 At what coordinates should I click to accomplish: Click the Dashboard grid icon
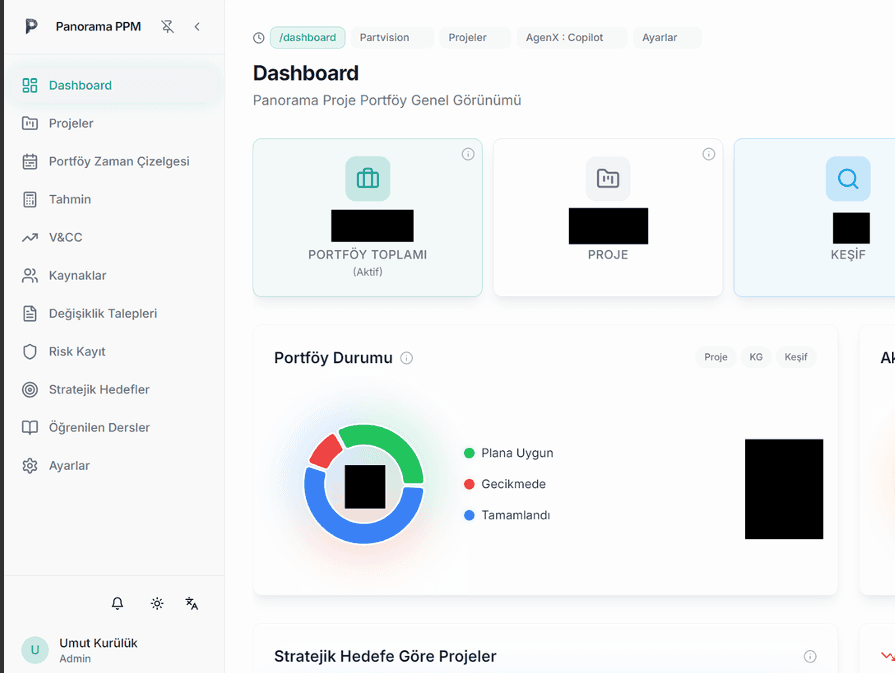pos(30,85)
